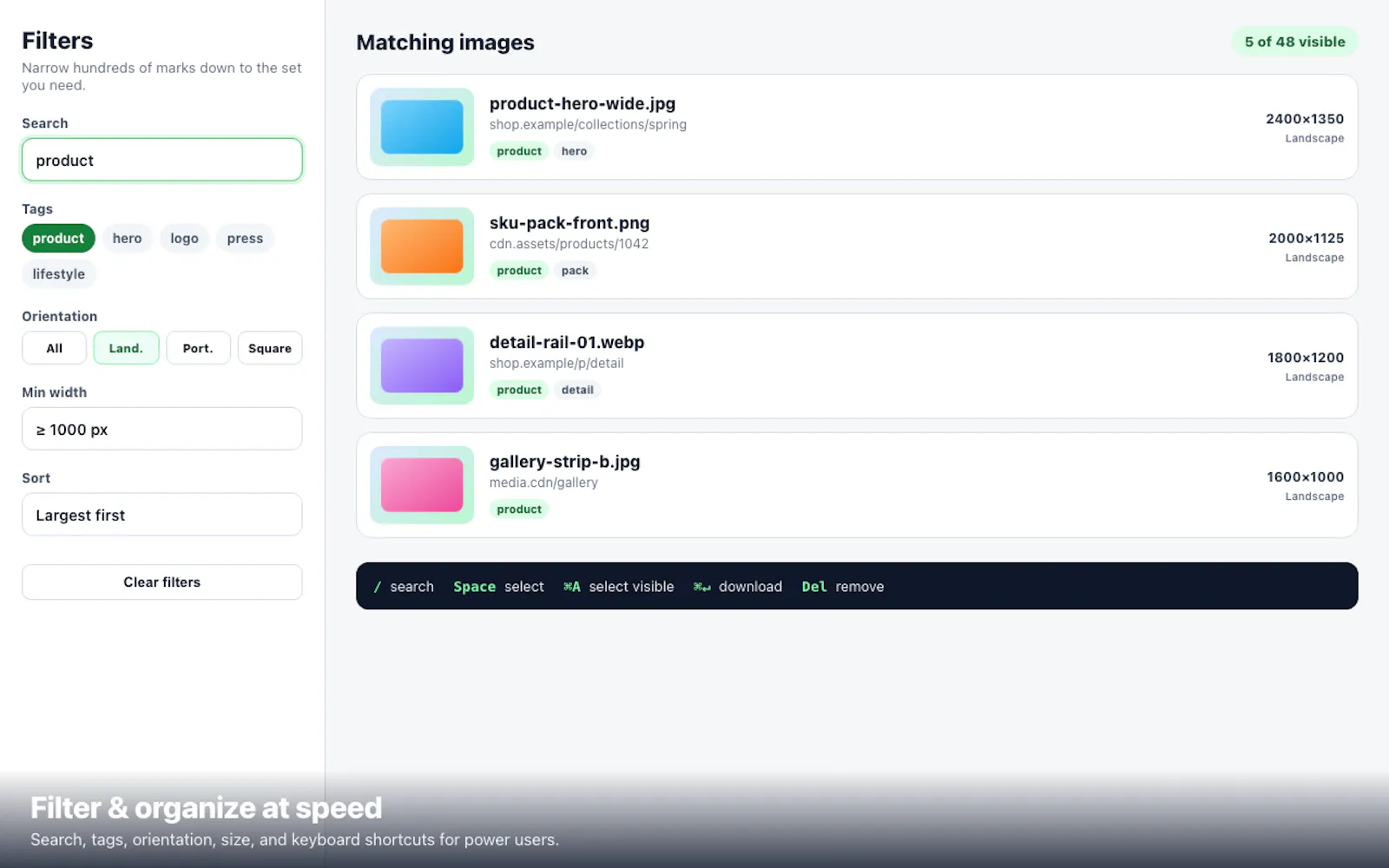Open the orange sku-pack-front.png thumbnail
This screenshot has width=1389, height=868.
(422, 247)
